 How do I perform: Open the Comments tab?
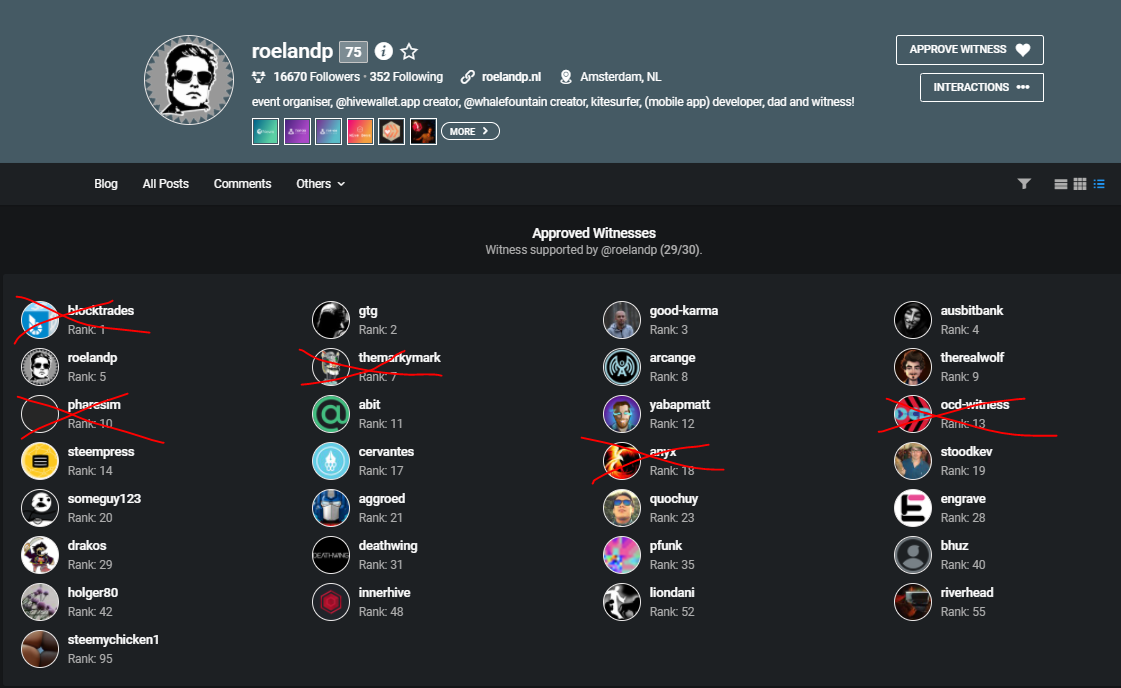pyautogui.click(x=242, y=184)
